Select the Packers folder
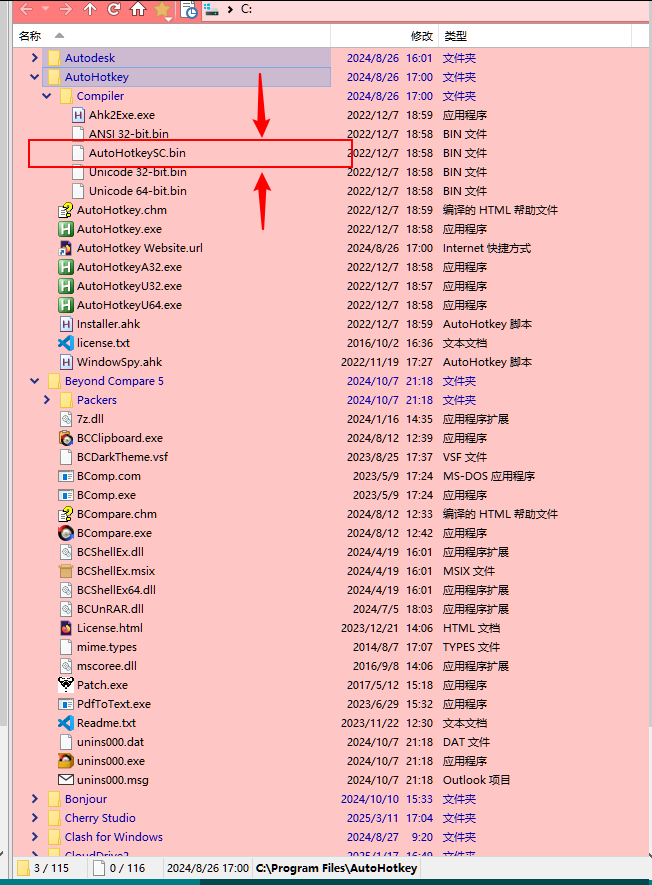 coord(97,400)
